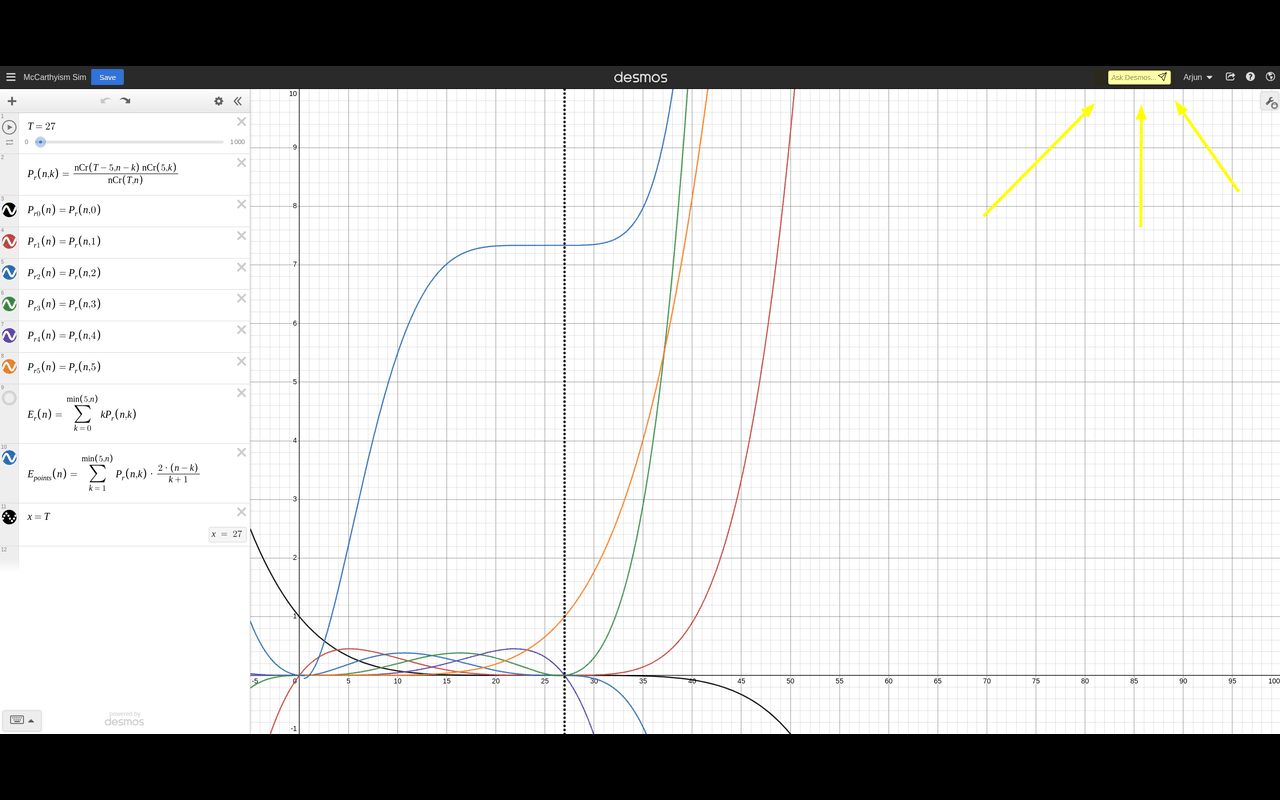The width and height of the screenshot is (1280, 800).
Task: Click the McCarthyism Sim graph title
Action: pos(55,77)
